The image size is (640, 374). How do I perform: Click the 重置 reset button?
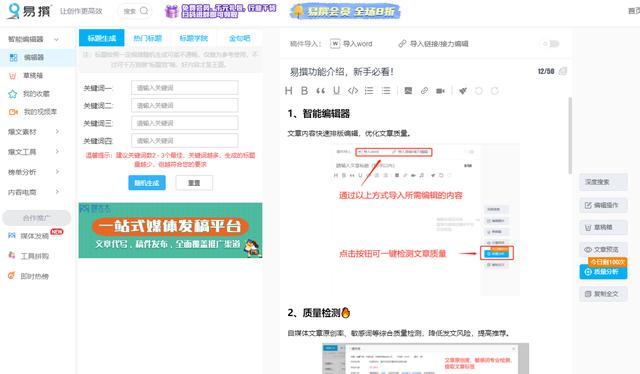tap(194, 183)
